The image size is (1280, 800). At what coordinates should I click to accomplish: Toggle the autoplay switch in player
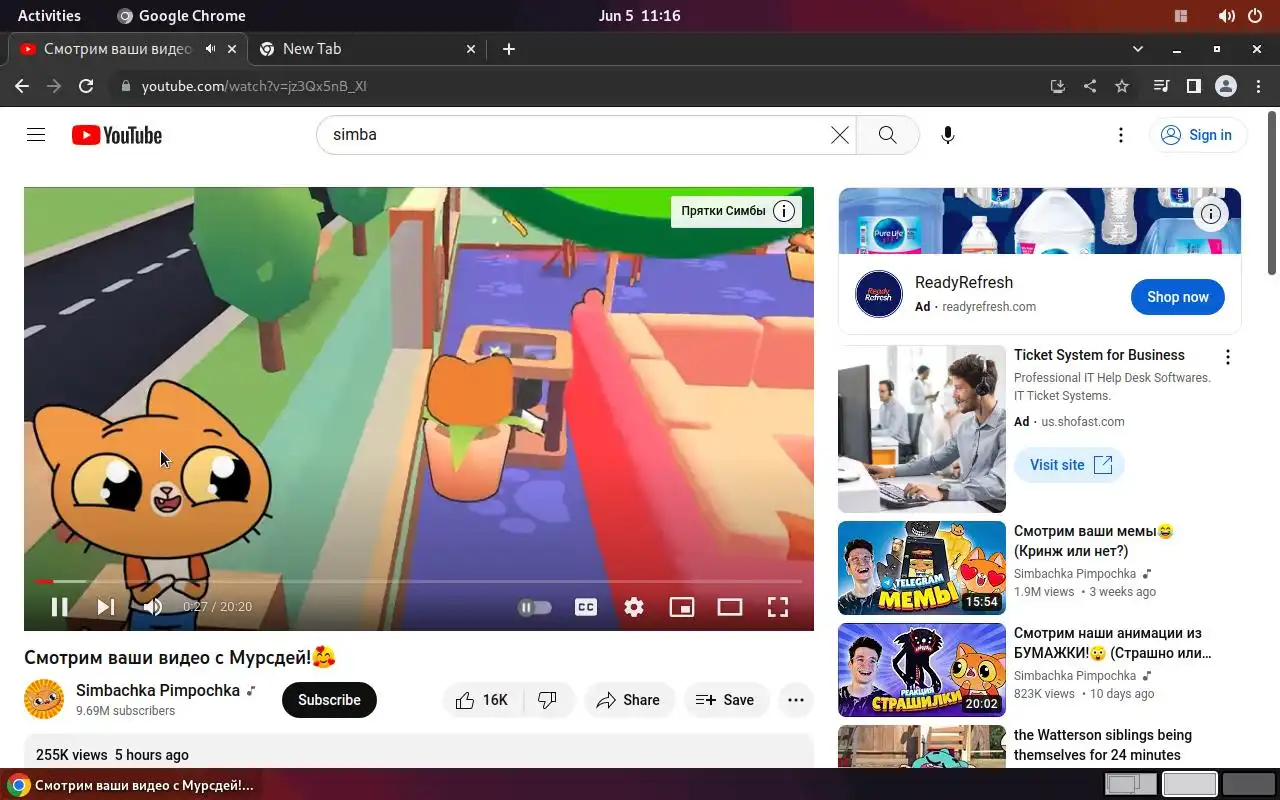[x=535, y=607]
